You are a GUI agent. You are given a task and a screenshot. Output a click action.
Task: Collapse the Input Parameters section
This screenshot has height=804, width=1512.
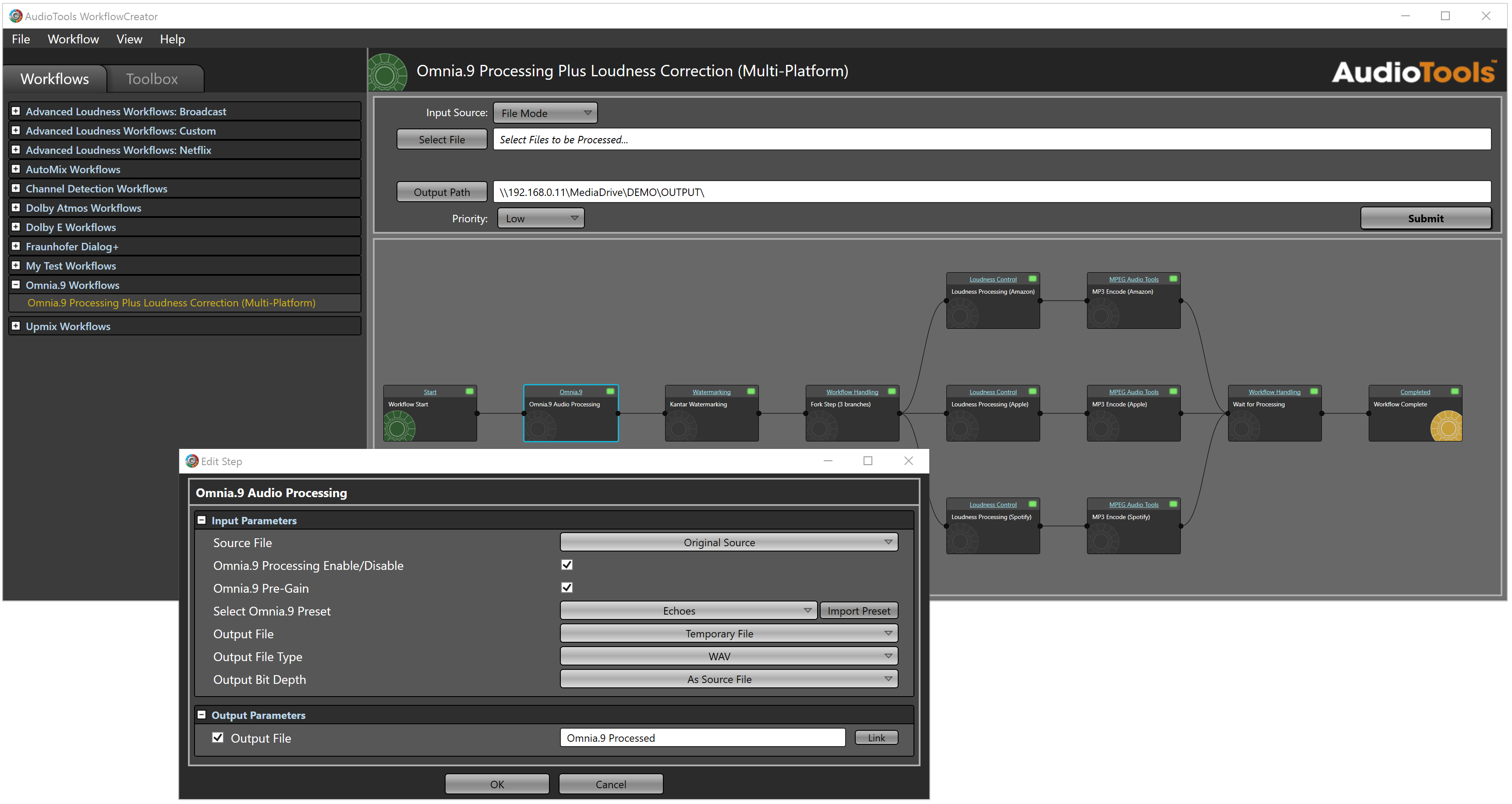click(202, 520)
